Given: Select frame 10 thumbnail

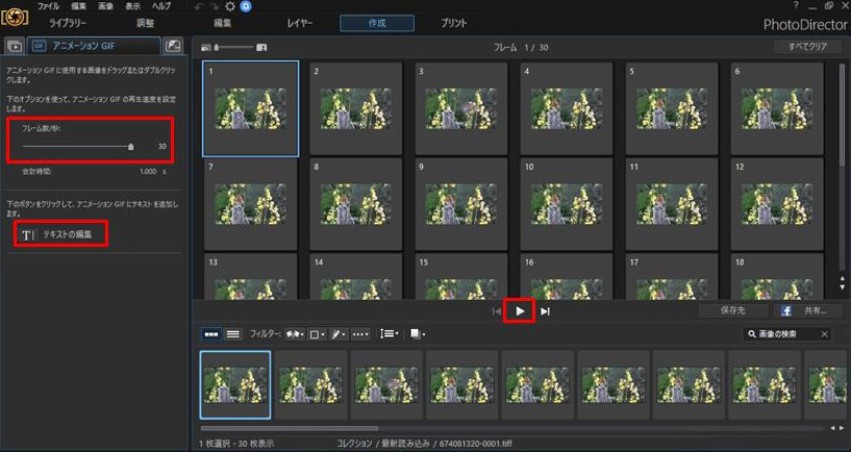Looking at the screenshot, I should (x=566, y=204).
